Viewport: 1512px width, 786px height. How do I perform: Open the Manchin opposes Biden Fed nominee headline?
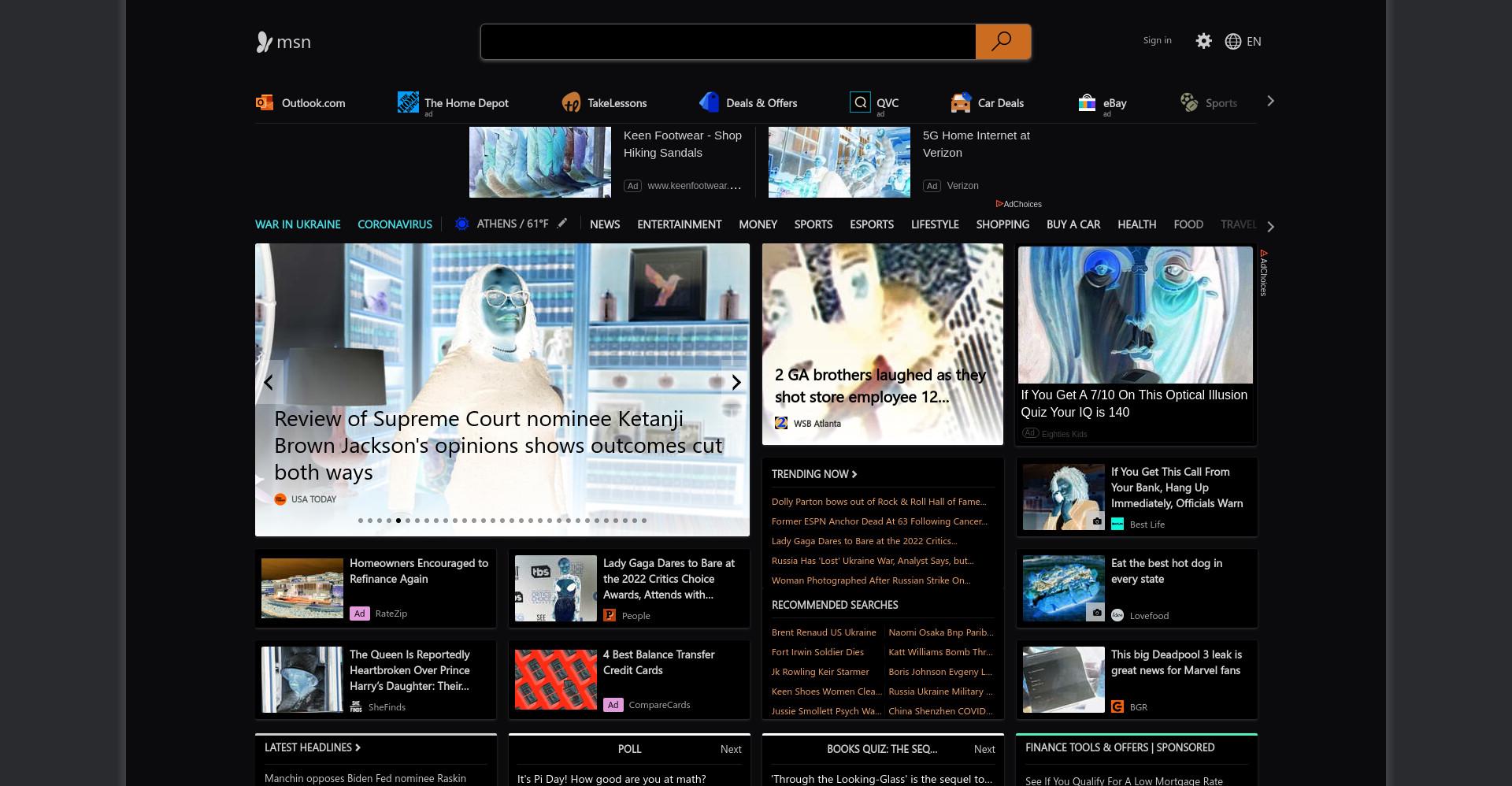[x=365, y=778]
